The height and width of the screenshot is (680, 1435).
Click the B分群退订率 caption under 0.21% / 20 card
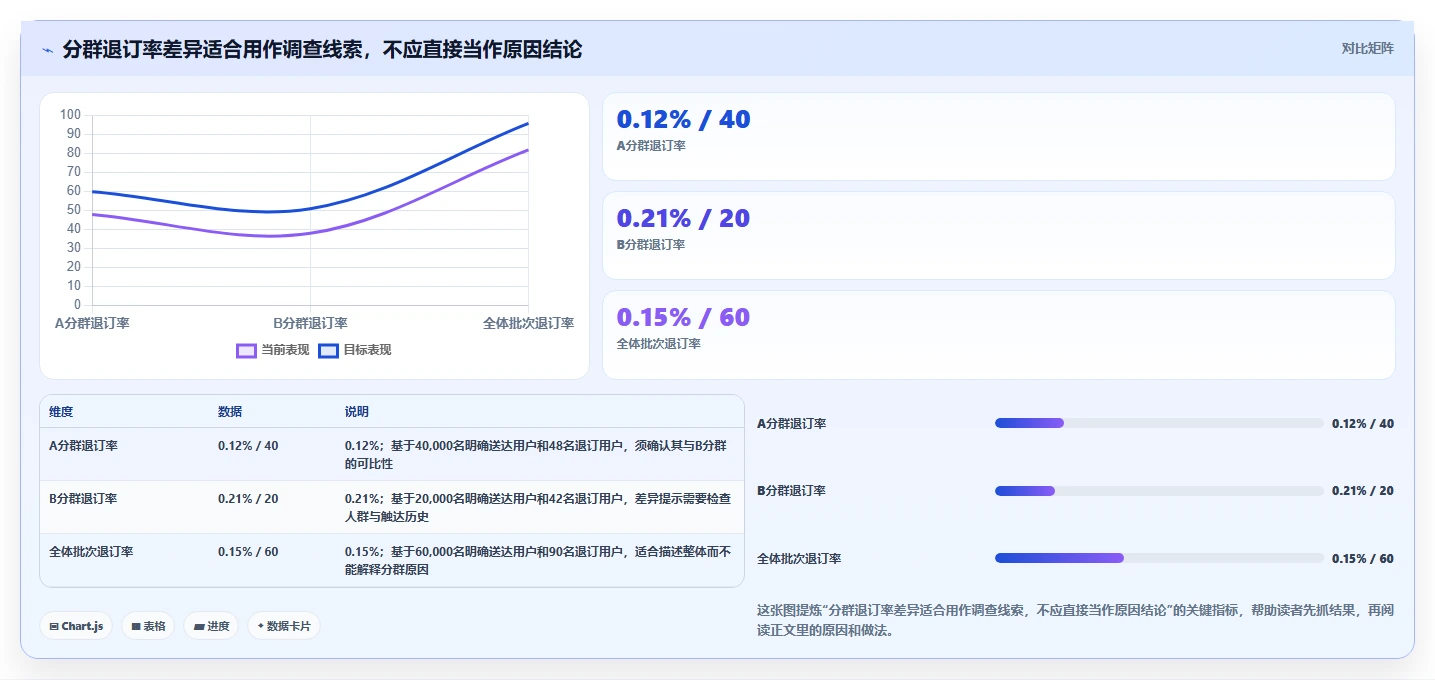tap(651, 245)
